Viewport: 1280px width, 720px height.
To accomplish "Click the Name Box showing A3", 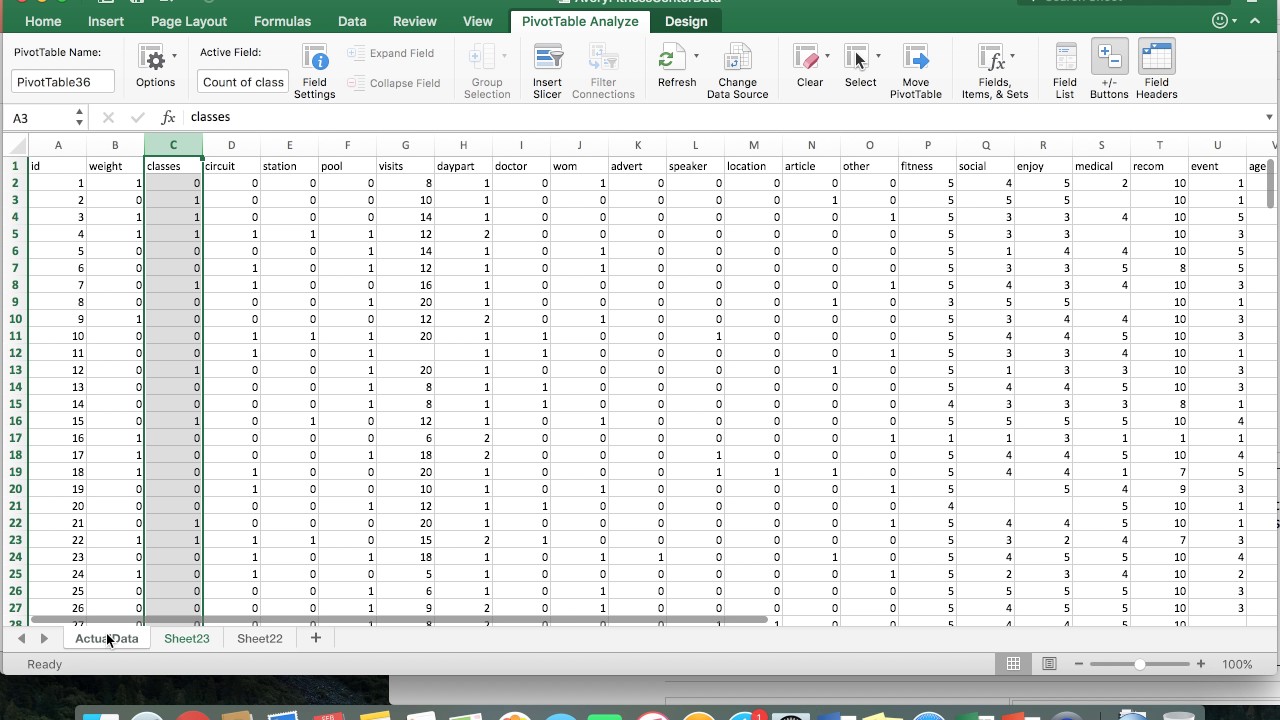I will (40, 117).
